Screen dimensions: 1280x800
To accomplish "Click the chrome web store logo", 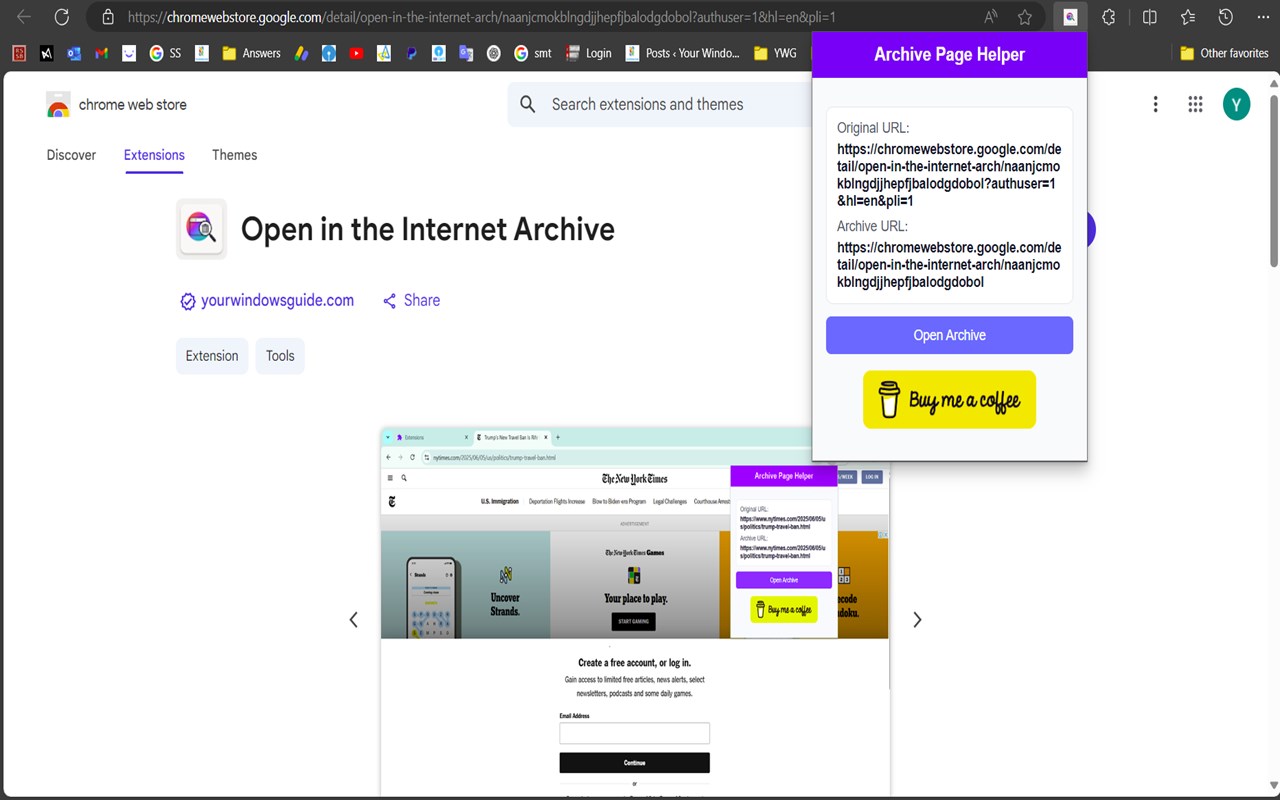I will click(x=117, y=104).
